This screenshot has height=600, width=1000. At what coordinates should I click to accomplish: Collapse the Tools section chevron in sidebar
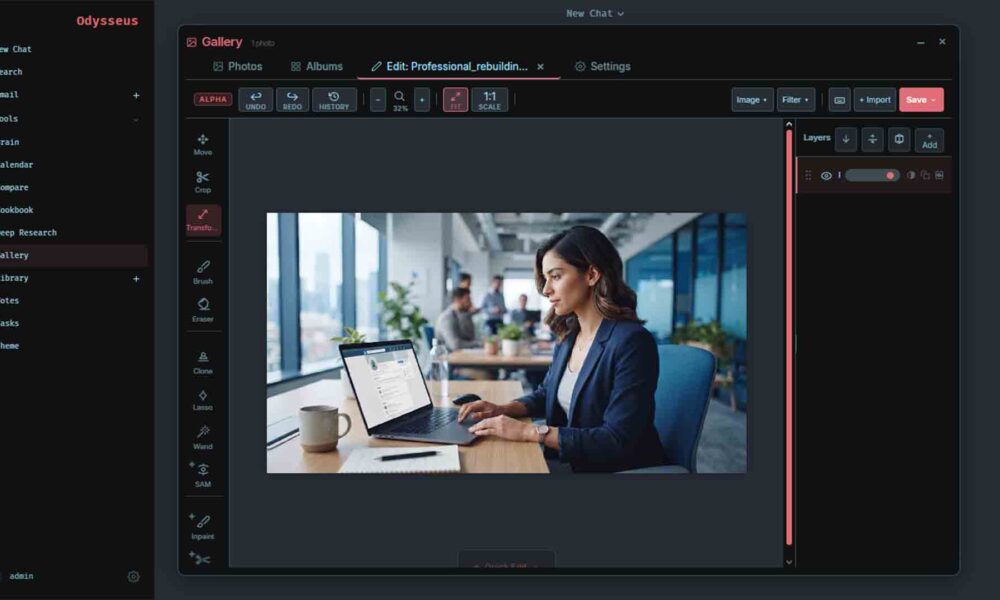[x=136, y=119]
